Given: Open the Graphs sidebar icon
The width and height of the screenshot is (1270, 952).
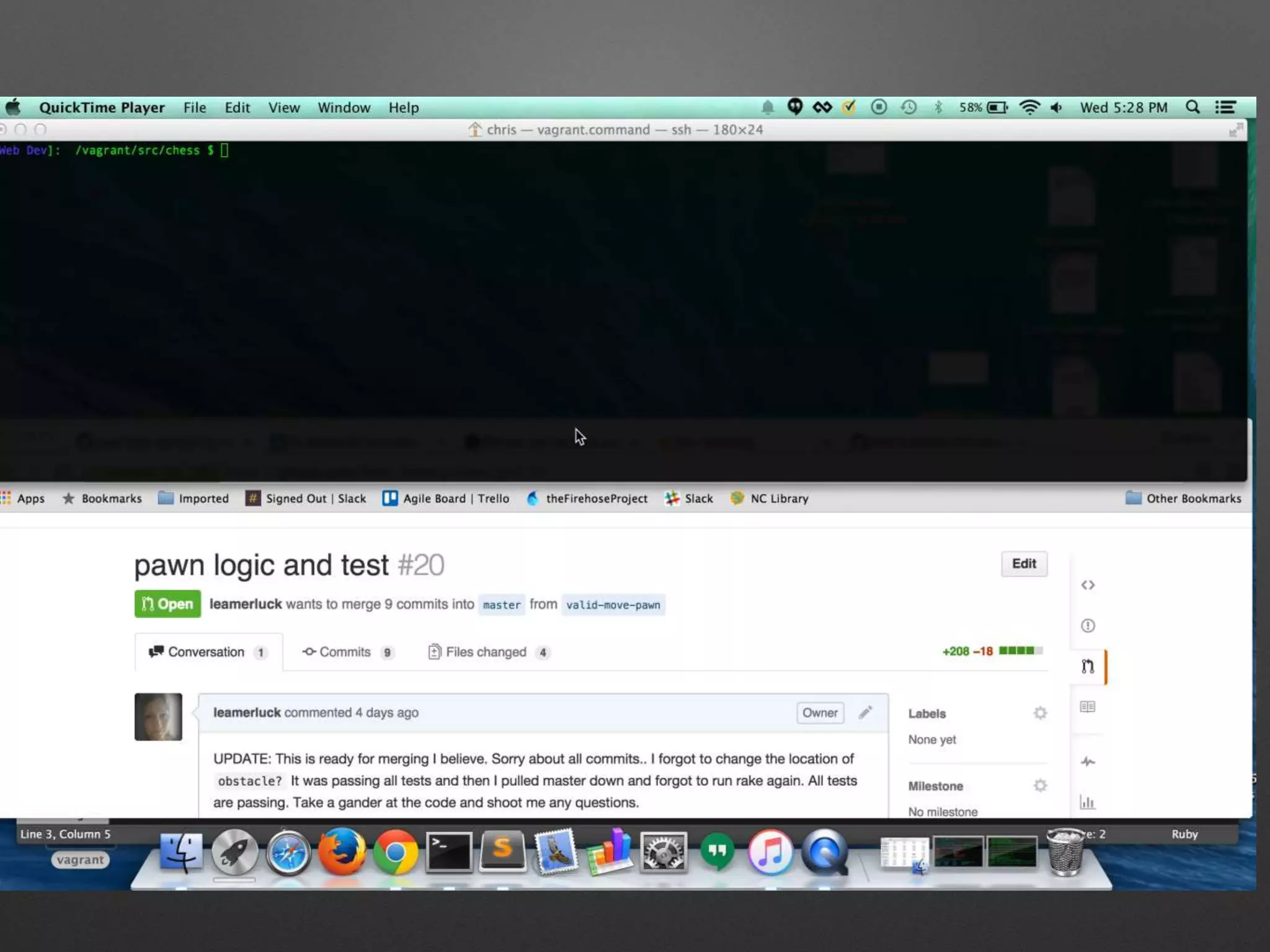Looking at the screenshot, I should tap(1088, 803).
